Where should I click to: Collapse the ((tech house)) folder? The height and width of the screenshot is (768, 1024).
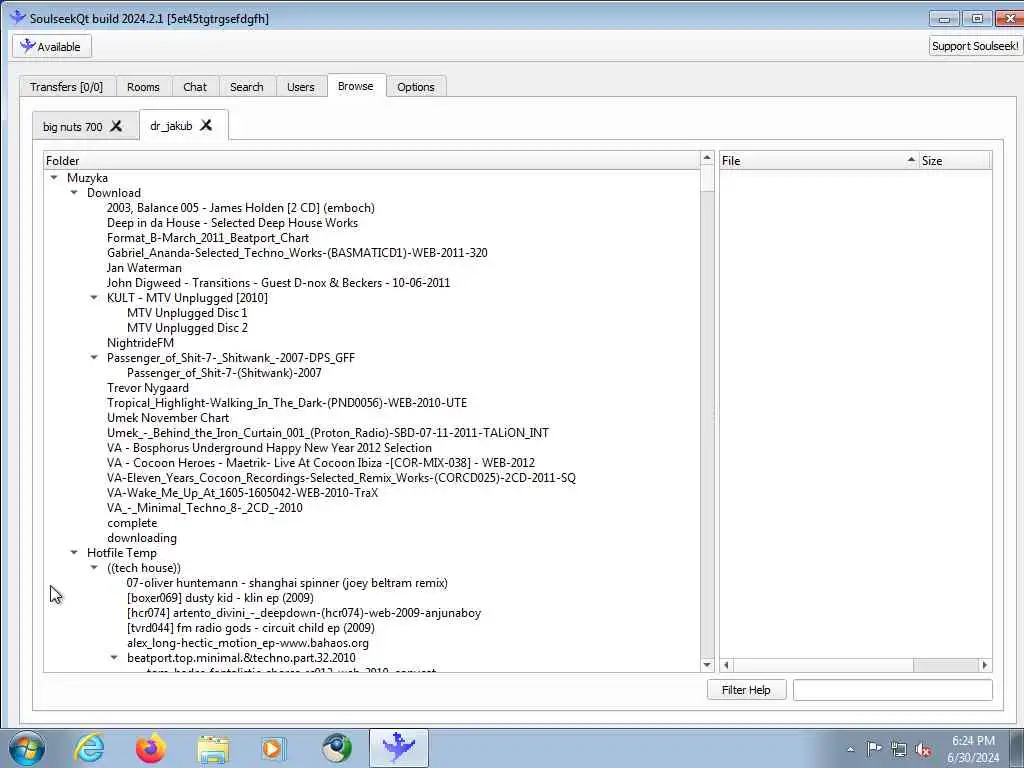[94, 568]
